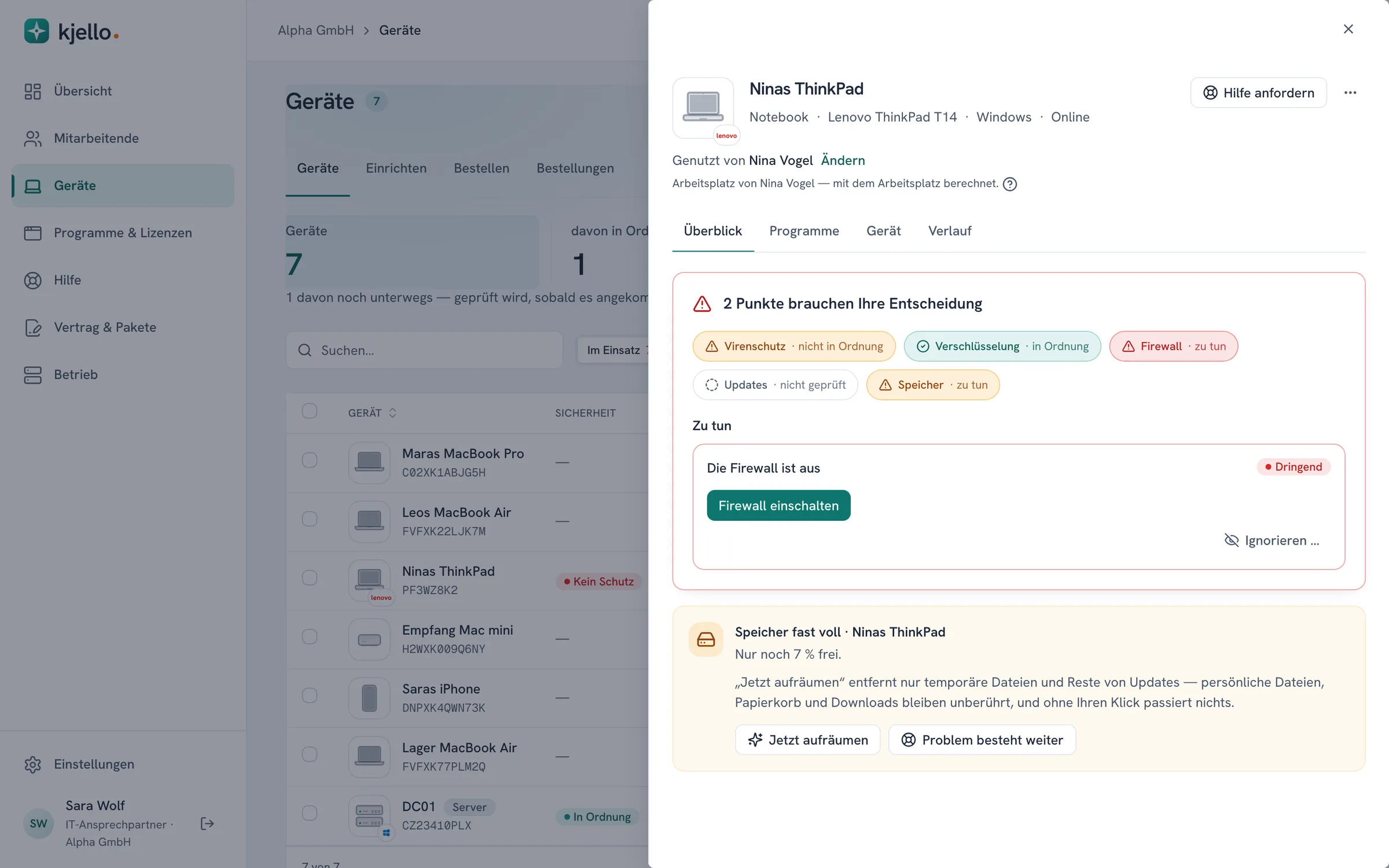Open the Verlauf tab

tap(950, 231)
